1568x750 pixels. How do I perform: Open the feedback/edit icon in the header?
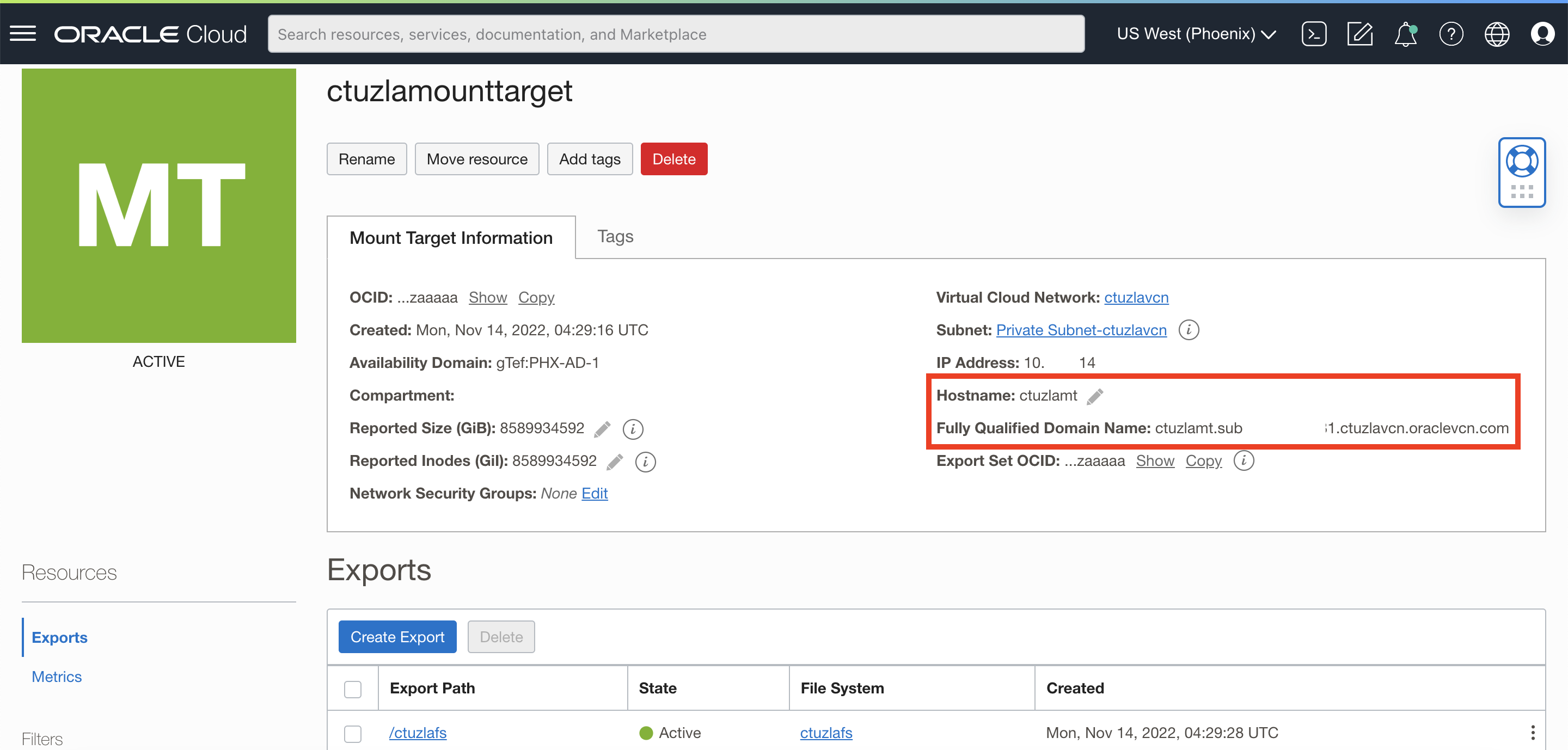[x=1360, y=33]
